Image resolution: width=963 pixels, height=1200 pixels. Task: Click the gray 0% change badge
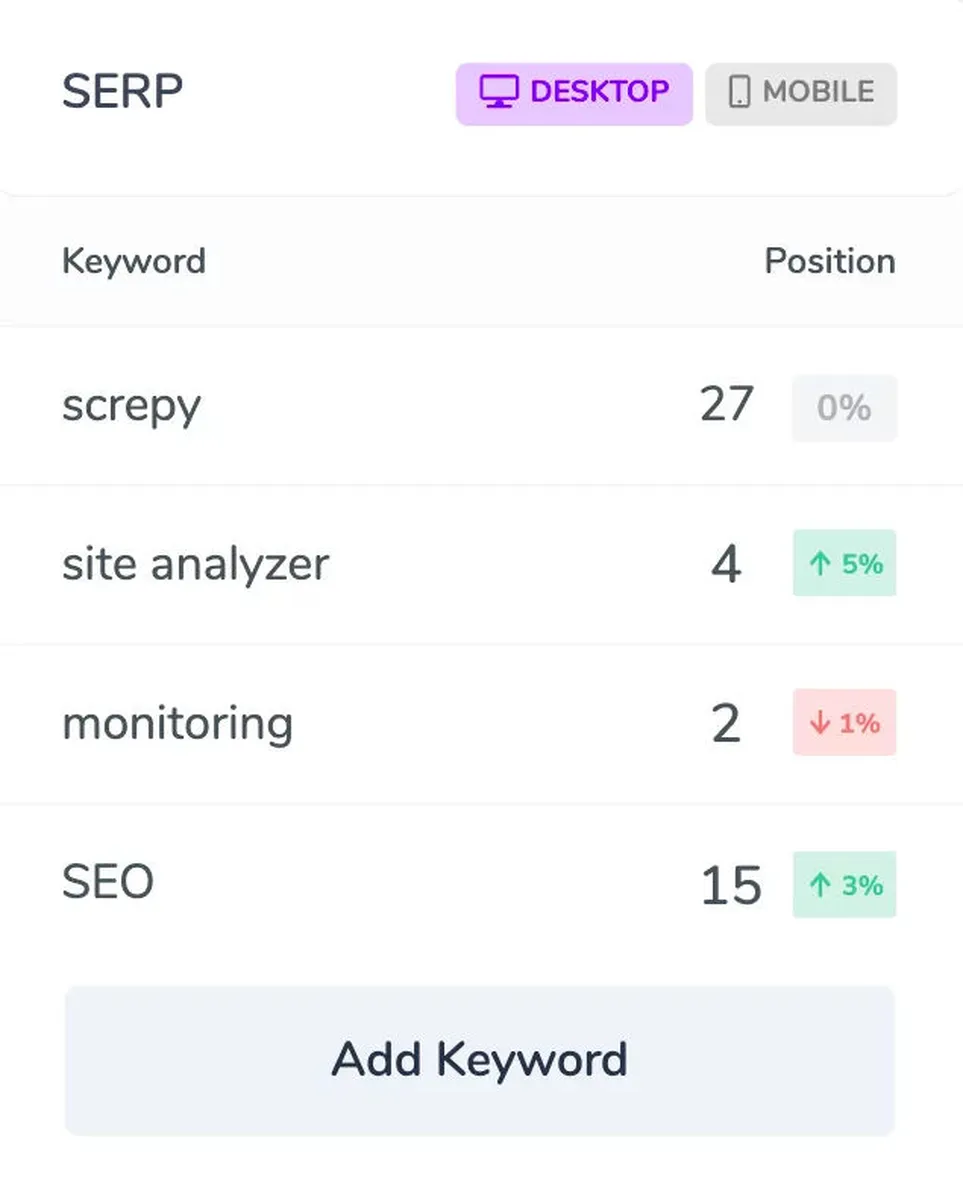pyautogui.click(x=844, y=408)
